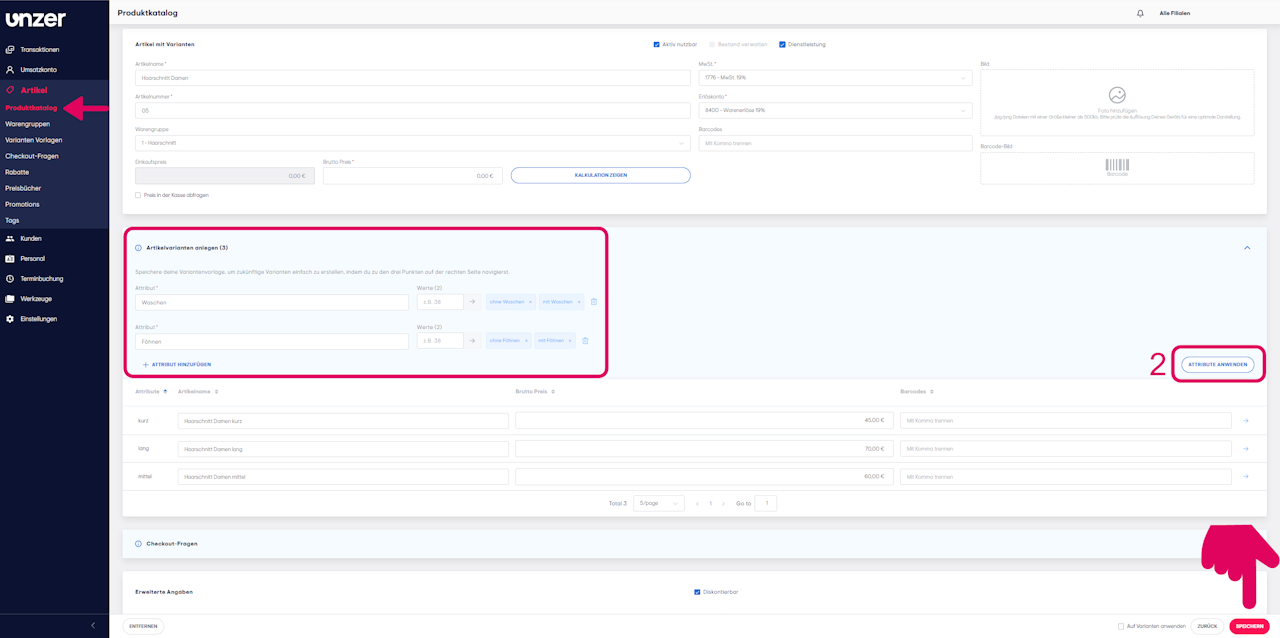Click the unzer logo
The width and height of the screenshot is (1280, 638).
(x=35, y=20)
